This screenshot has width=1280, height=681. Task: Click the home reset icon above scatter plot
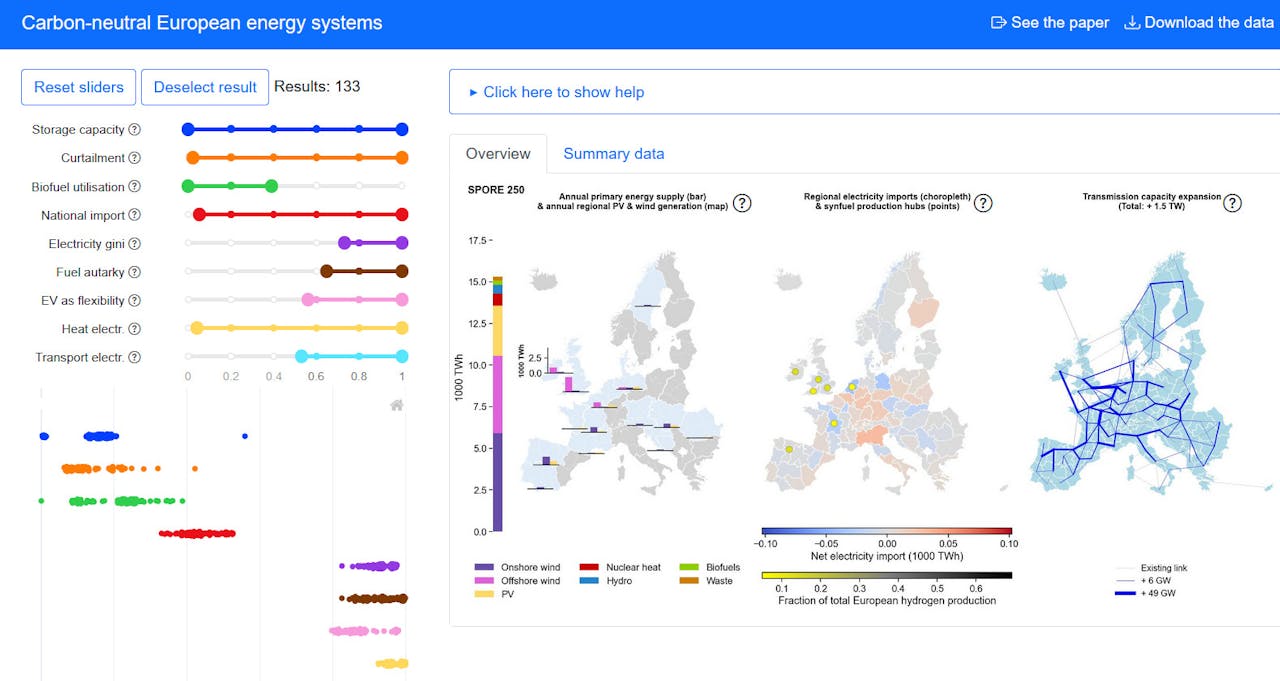397,405
